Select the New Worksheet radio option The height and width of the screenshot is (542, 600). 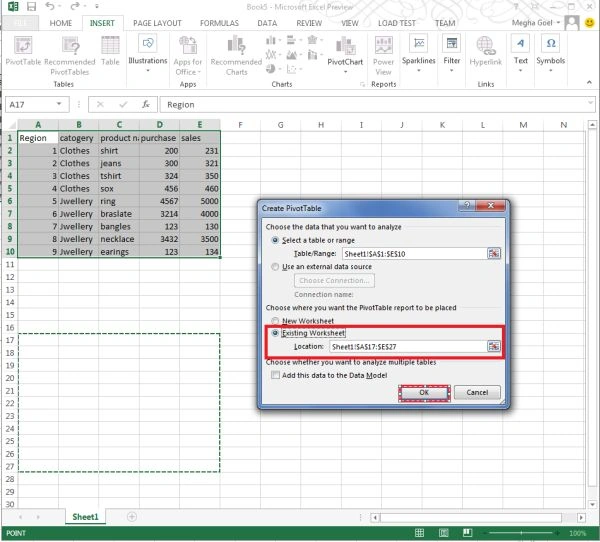tap(275, 321)
